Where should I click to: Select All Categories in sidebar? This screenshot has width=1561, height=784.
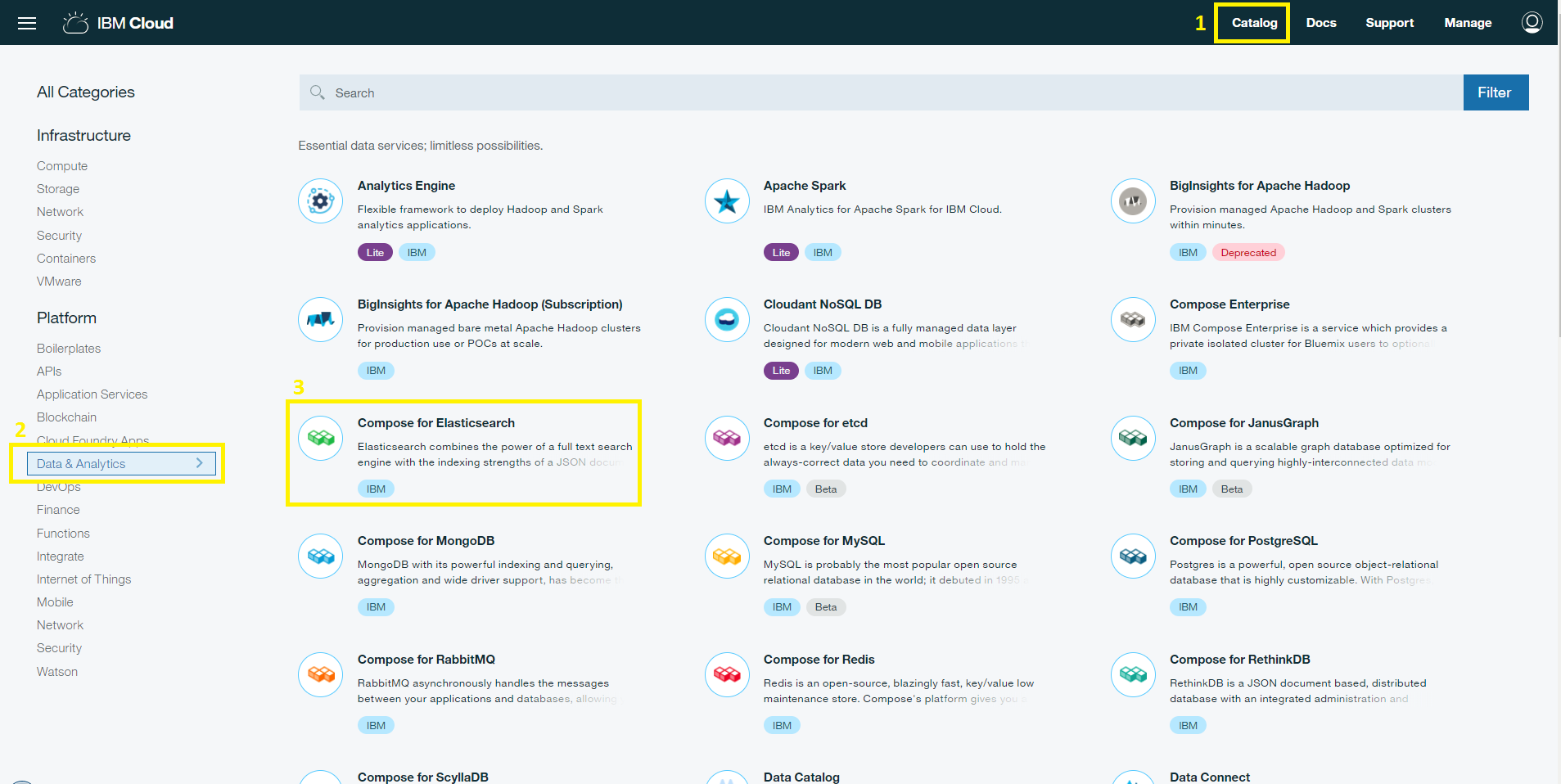85,92
